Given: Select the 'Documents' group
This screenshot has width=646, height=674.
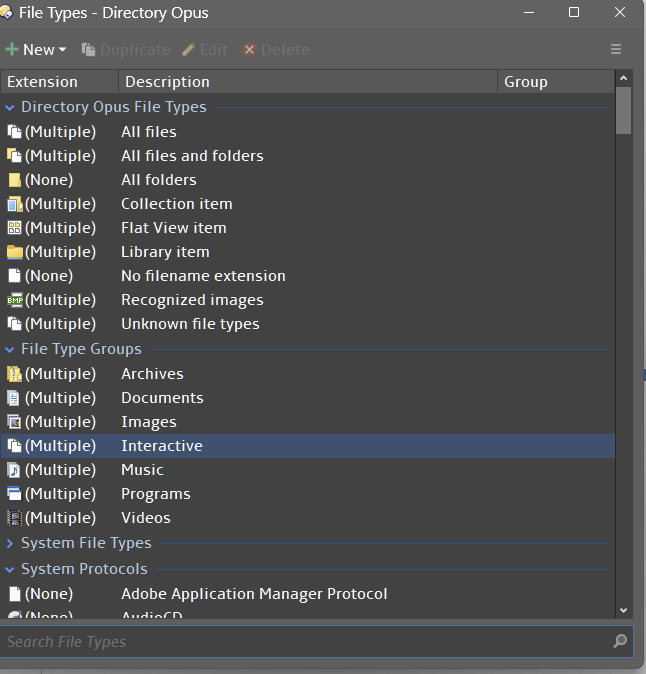Looking at the screenshot, I should point(162,398).
